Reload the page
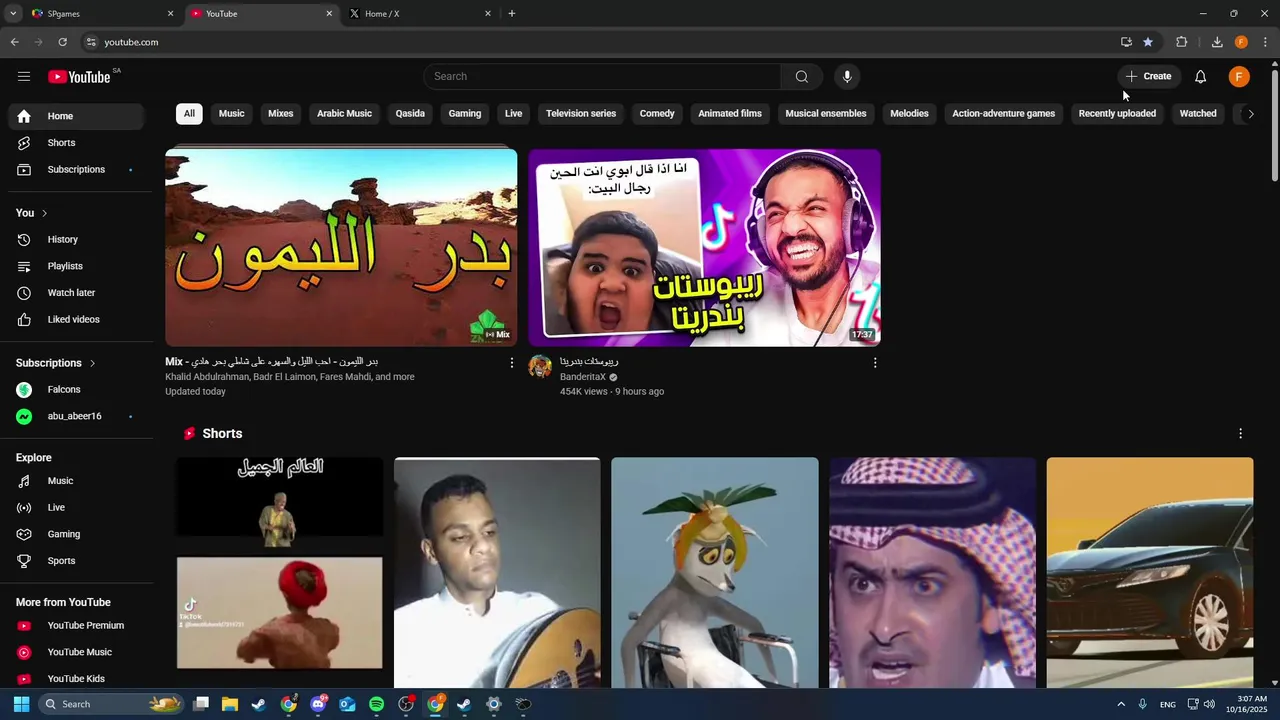The width and height of the screenshot is (1280, 720). (62, 42)
